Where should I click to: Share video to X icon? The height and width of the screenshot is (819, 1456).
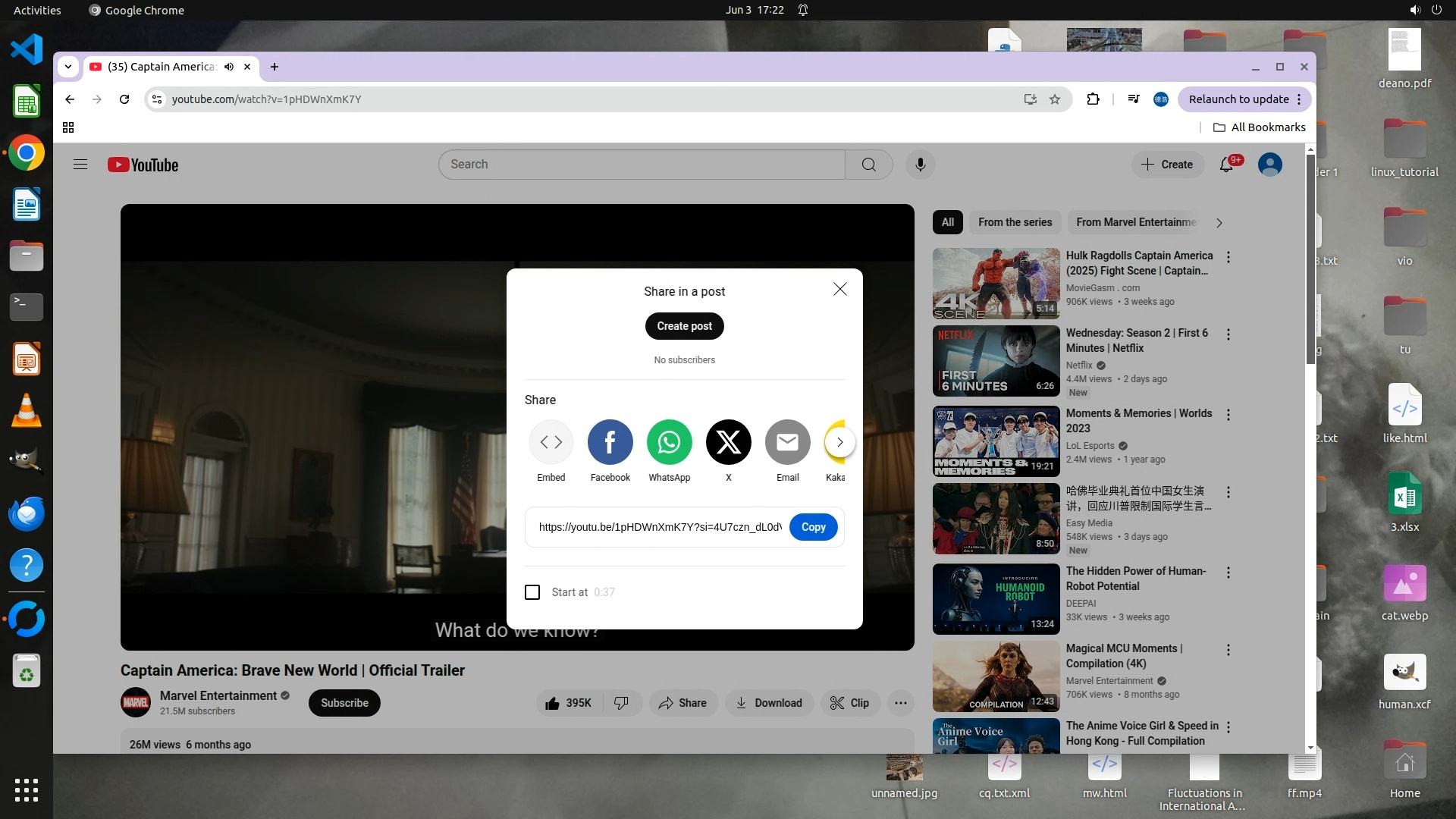[728, 442]
